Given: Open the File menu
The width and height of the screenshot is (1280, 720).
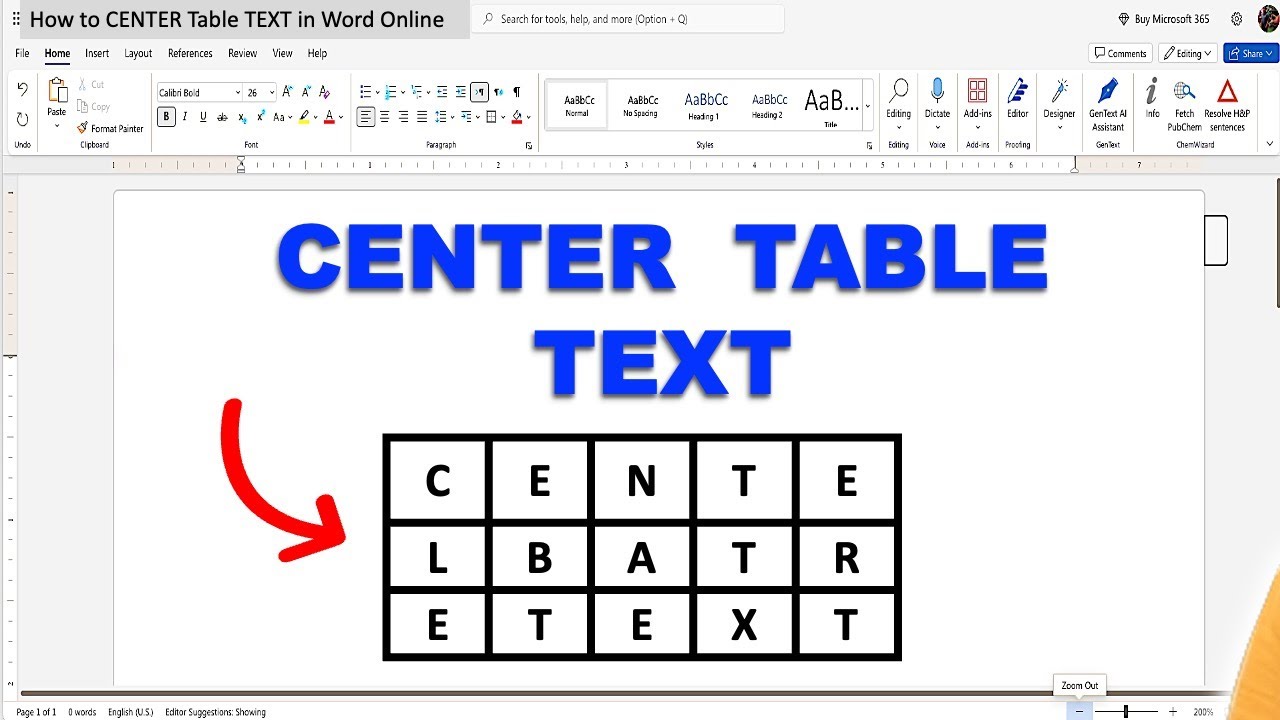Looking at the screenshot, I should point(22,53).
